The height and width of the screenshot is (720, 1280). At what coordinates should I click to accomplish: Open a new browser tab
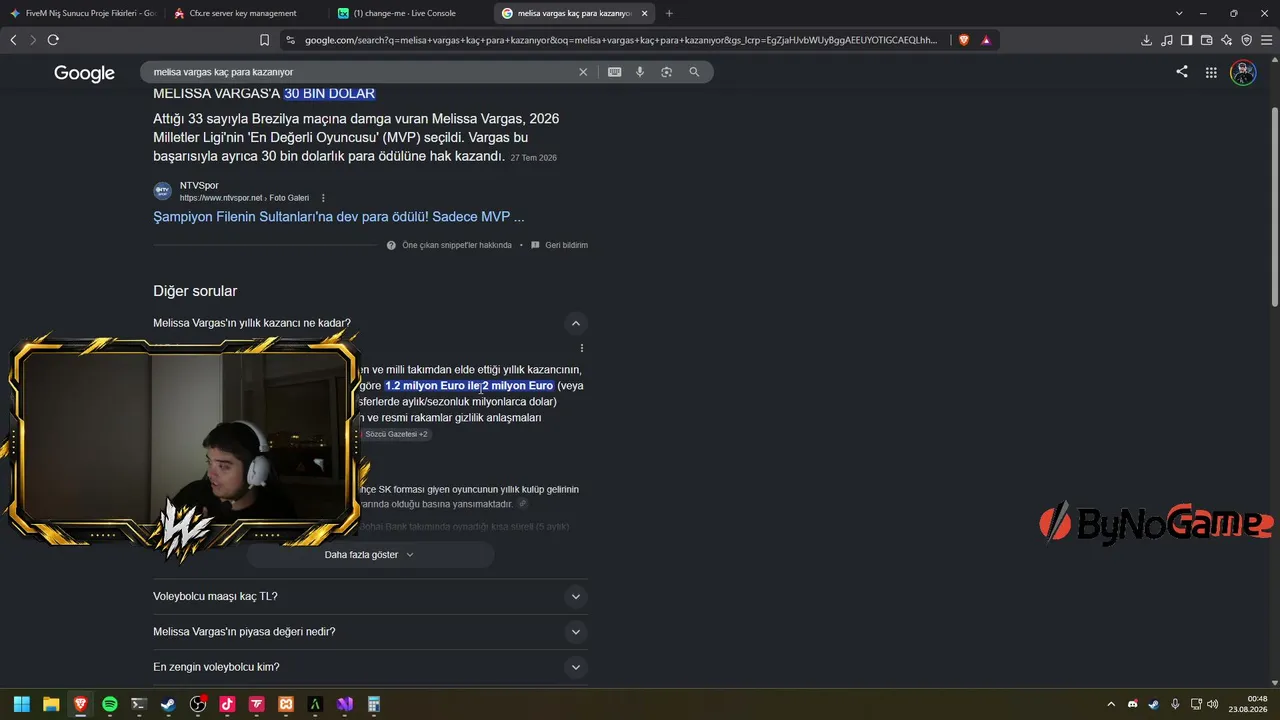click(669, 13)
